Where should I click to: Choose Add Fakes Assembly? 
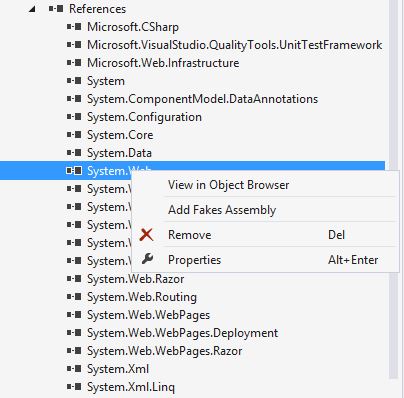[x=265, y=210]
